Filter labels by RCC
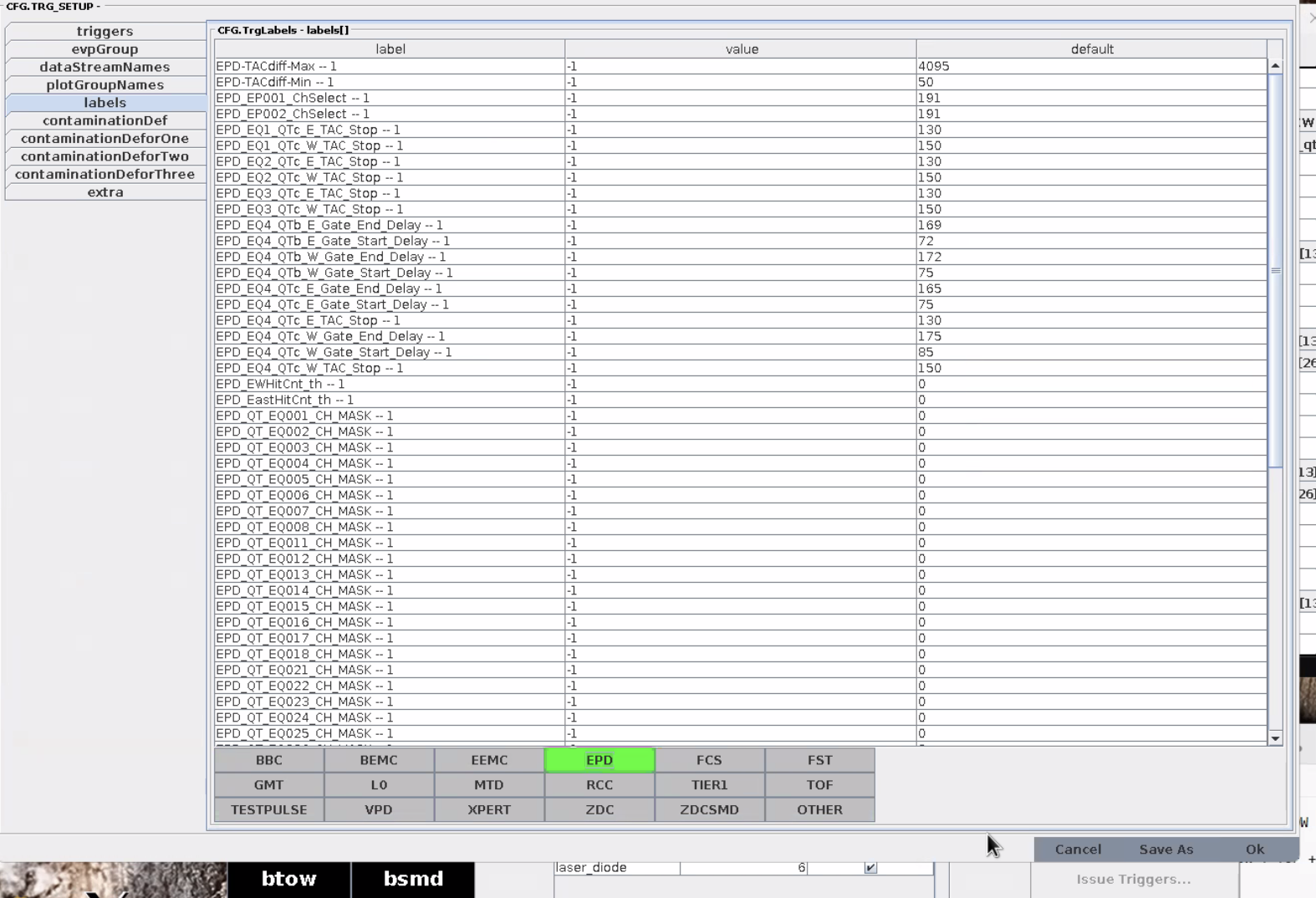The height and width of the screenshot is (898, 1316). click(x=599, y=785)
